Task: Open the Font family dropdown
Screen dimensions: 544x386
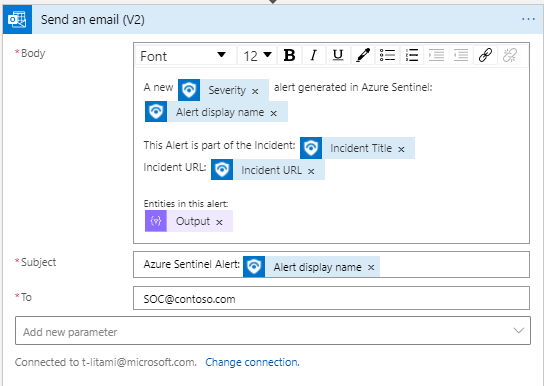Action: click(185, 55)
